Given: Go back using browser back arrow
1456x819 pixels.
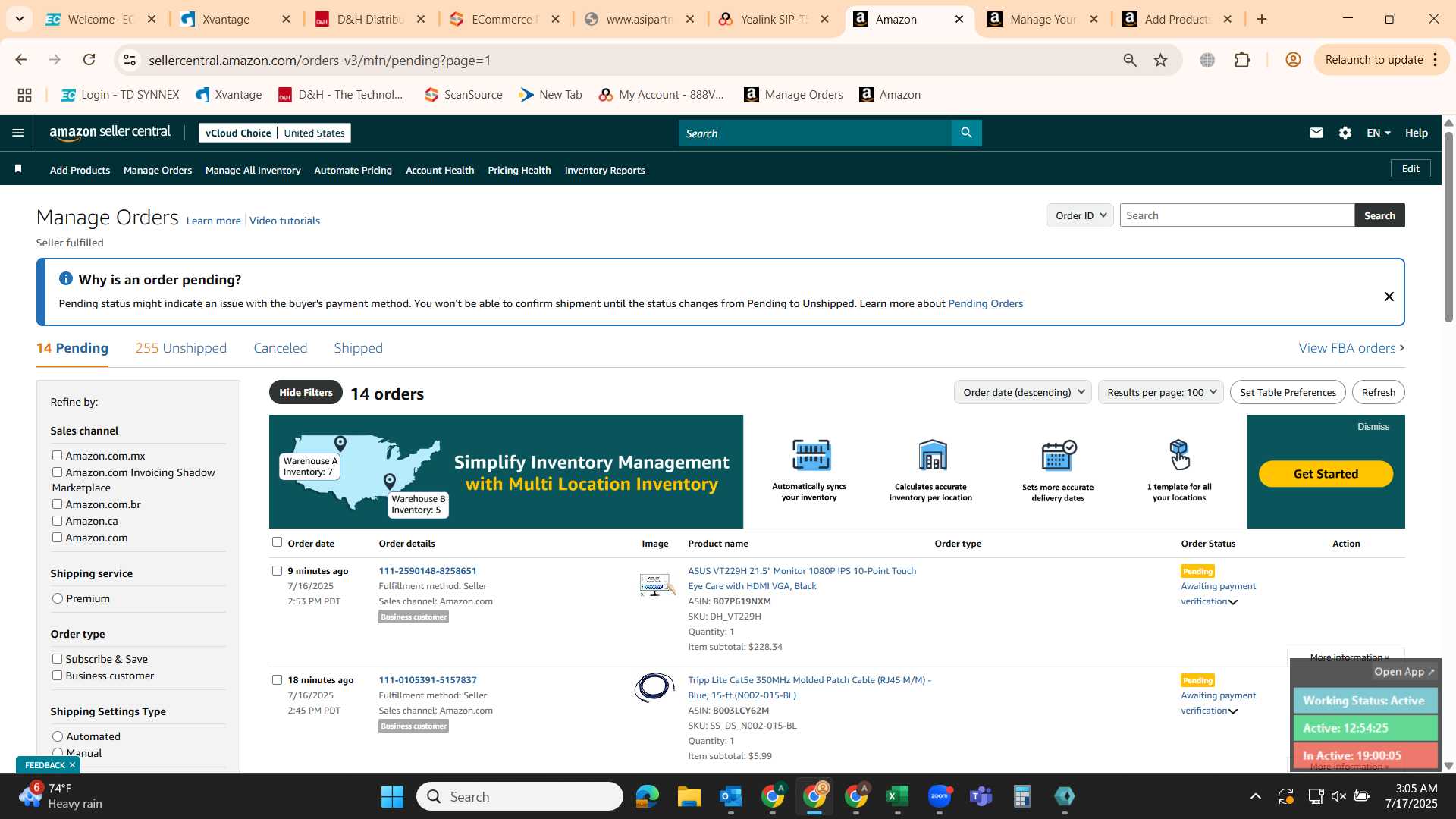Looking at the screenshot, I should pos(20,60).
